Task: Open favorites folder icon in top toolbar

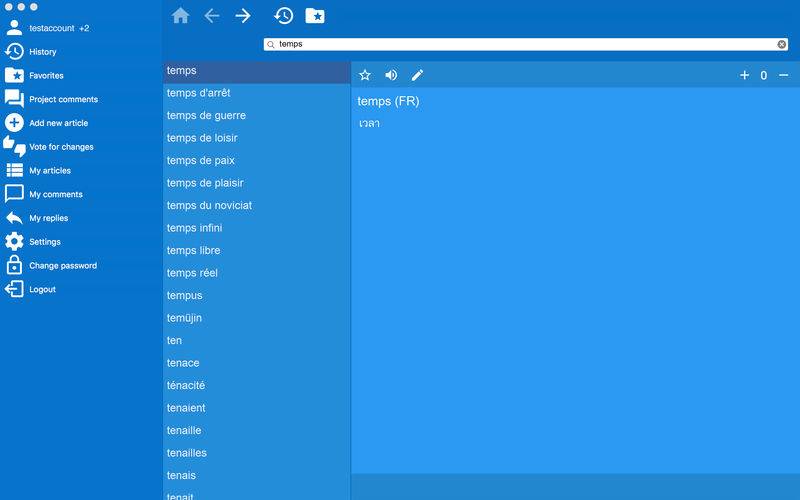Action: pos(315,16)
